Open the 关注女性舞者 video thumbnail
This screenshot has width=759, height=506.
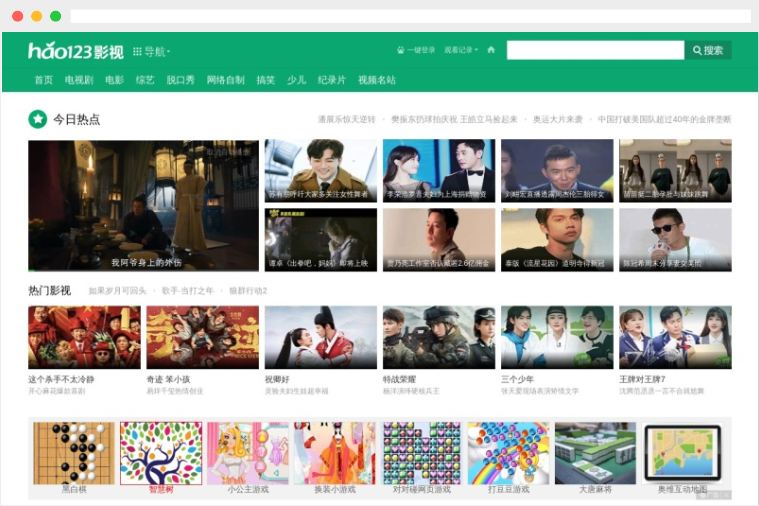(320, 170)
